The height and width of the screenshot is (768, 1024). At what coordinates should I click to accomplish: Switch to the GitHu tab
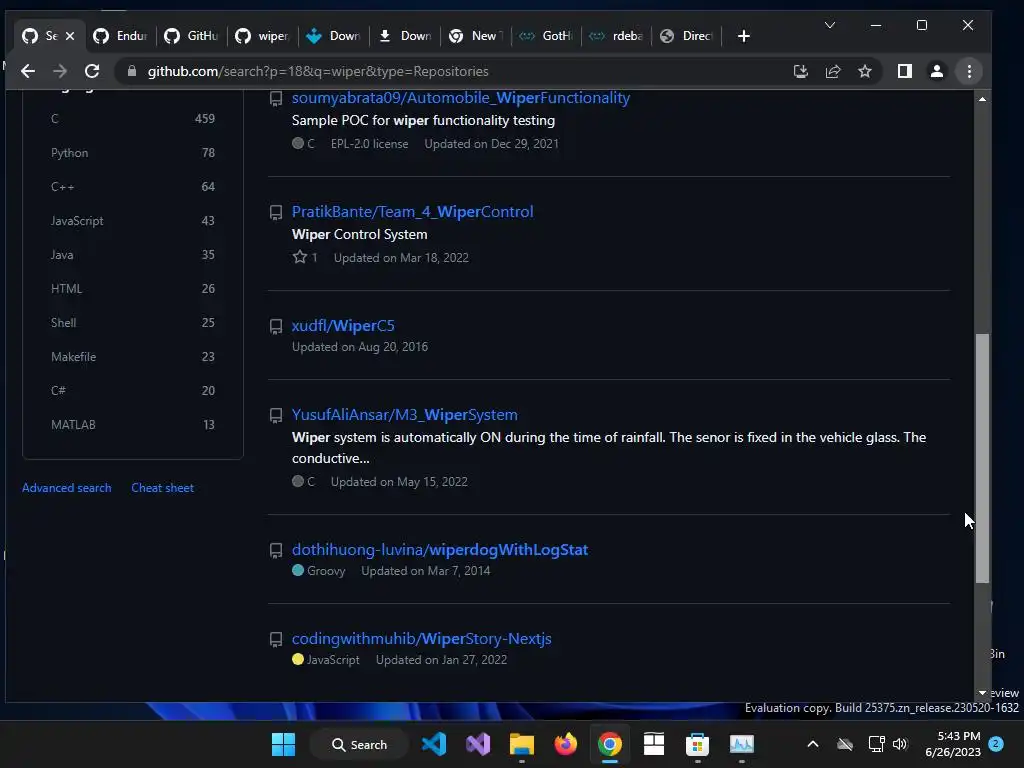click(x=191, y=36)
